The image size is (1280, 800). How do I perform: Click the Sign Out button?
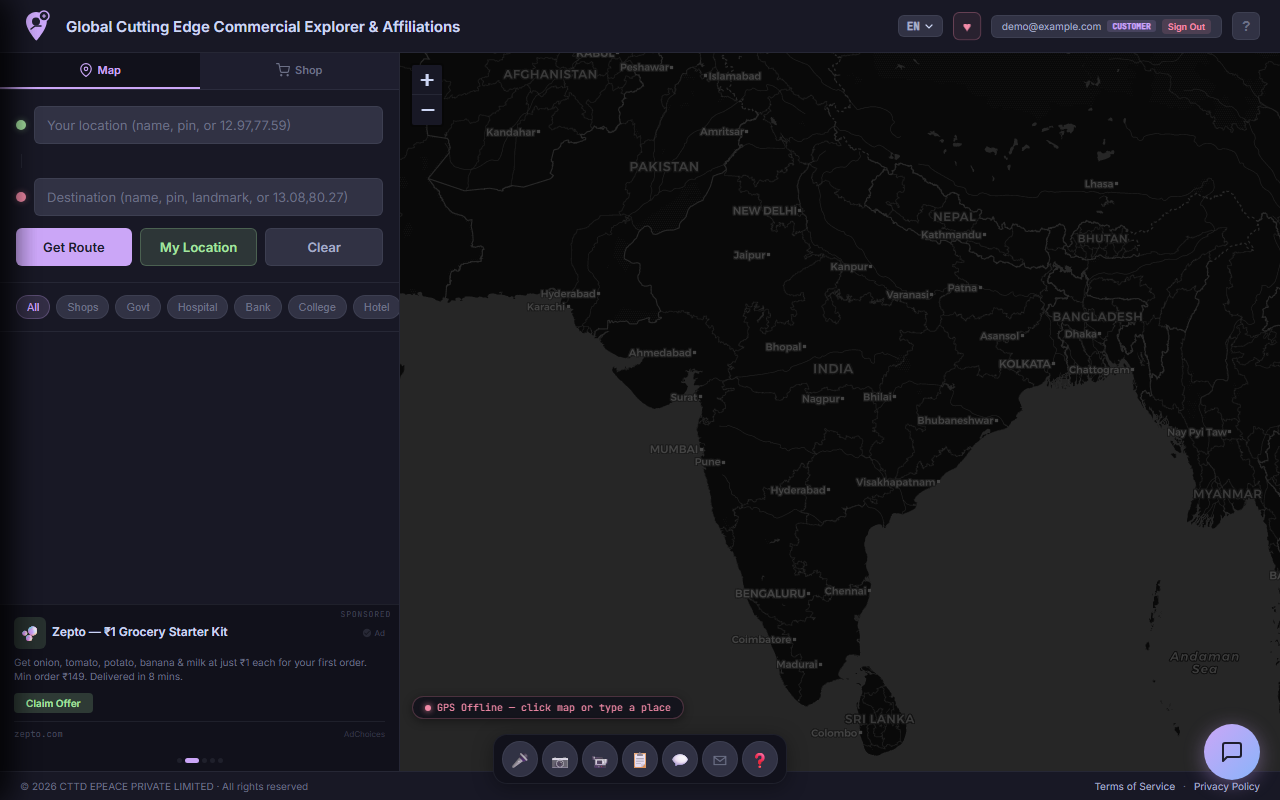[x=1186, y=26]
